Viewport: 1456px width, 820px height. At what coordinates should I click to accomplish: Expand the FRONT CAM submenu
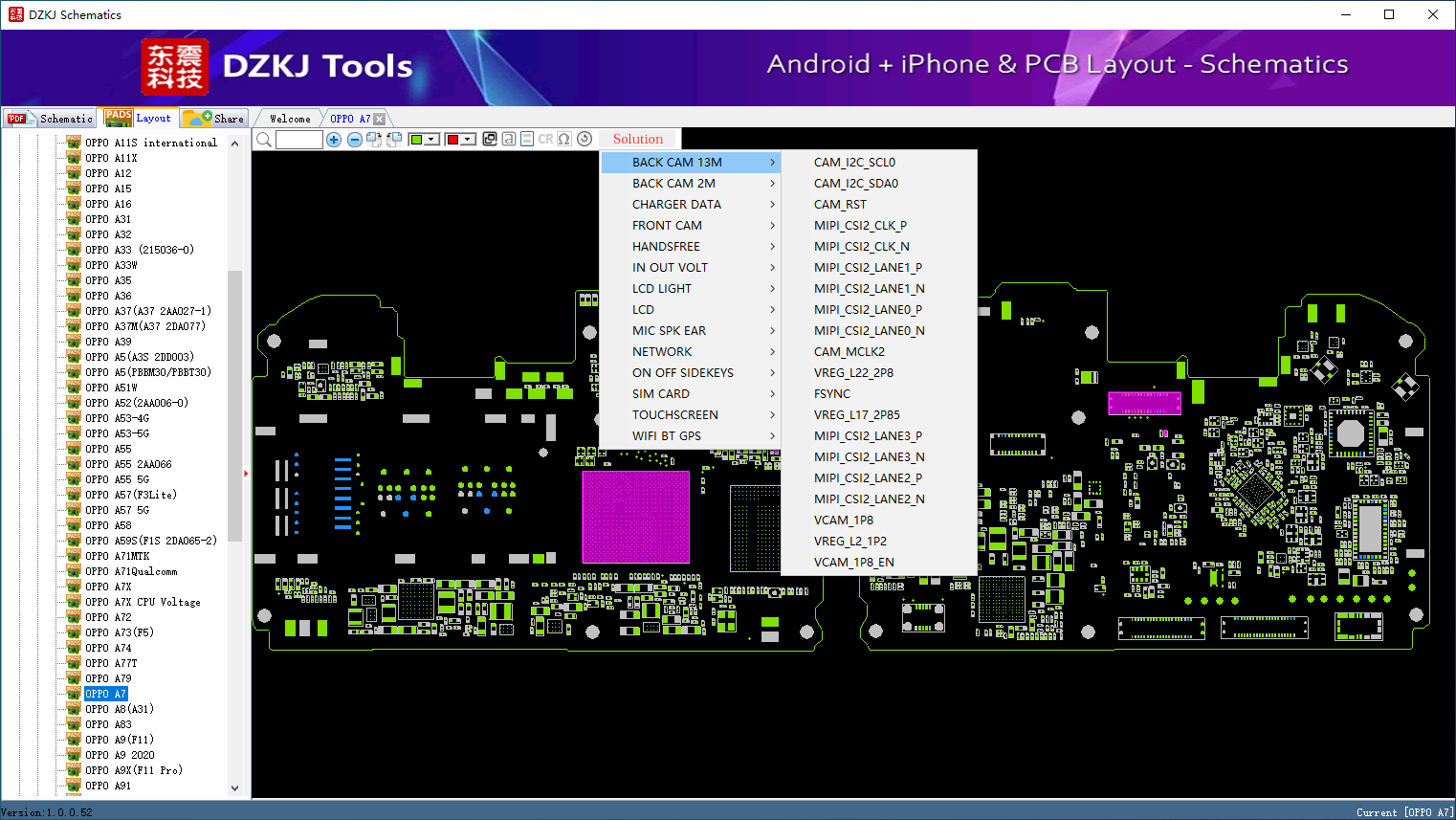691,226
